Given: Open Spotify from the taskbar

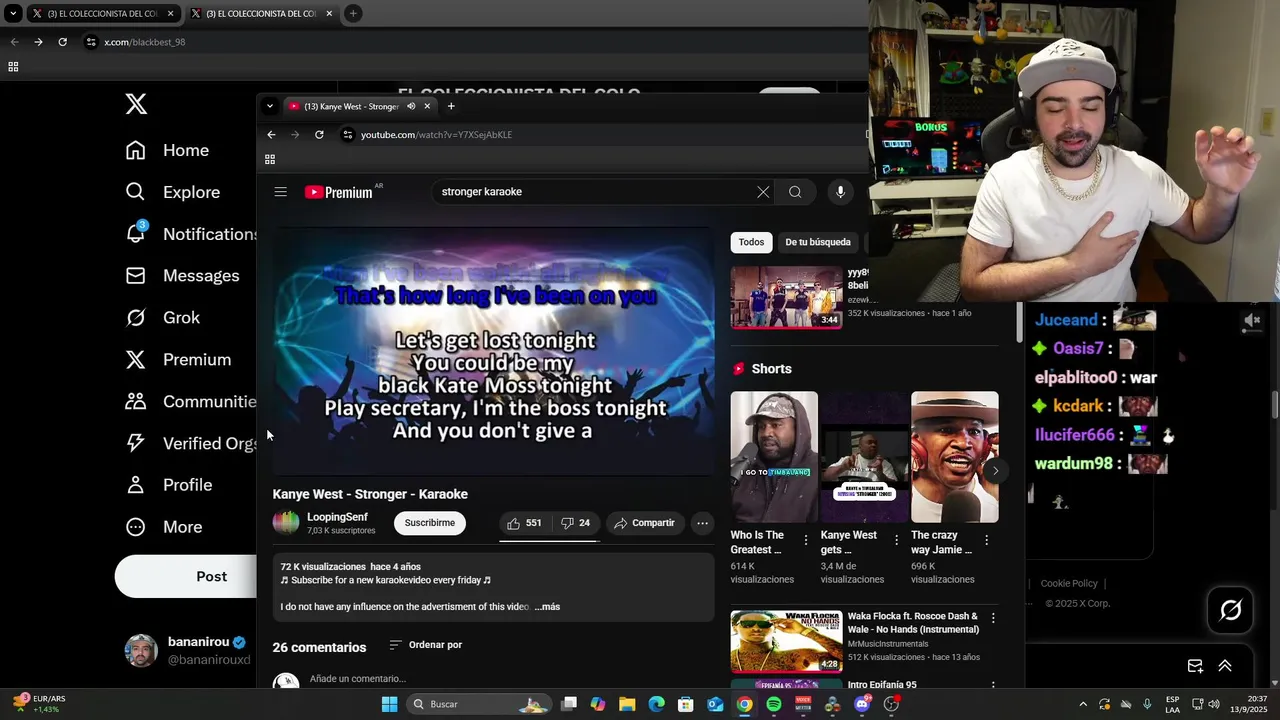Looking at the screenshot, I should pos(774,704).
